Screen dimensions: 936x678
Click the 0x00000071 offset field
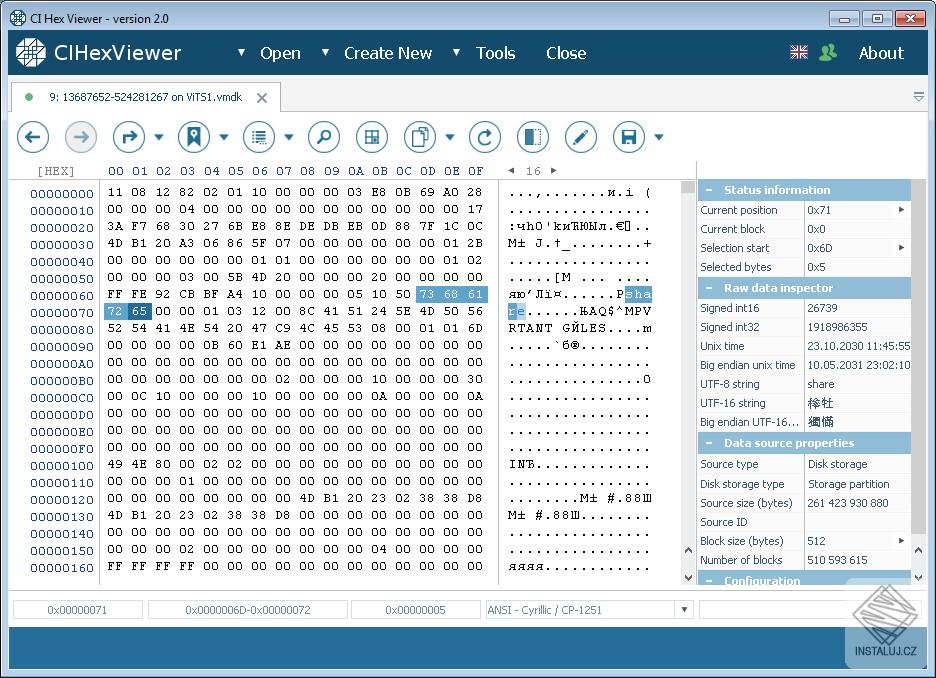tap(77, 609)
